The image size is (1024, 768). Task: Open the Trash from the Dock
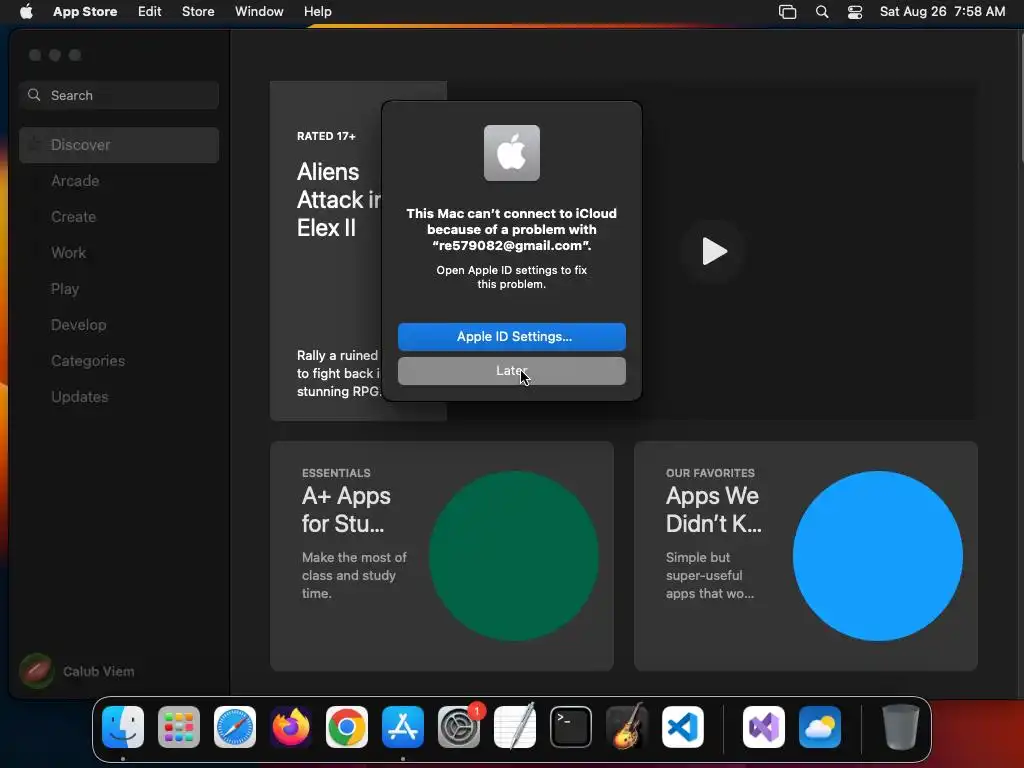coord(901,727)
